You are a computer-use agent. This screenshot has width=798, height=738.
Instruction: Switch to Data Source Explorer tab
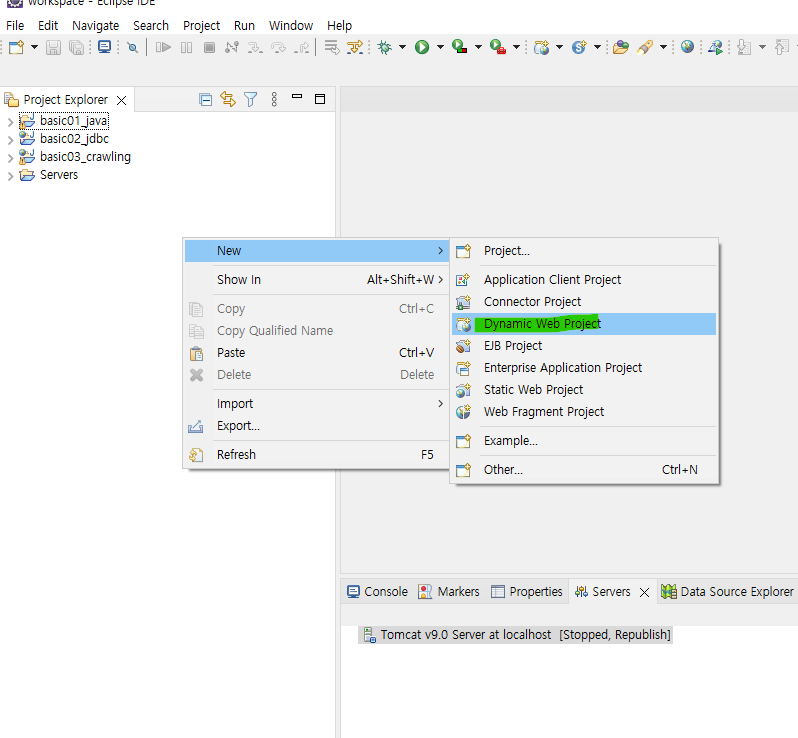point(727,591)
